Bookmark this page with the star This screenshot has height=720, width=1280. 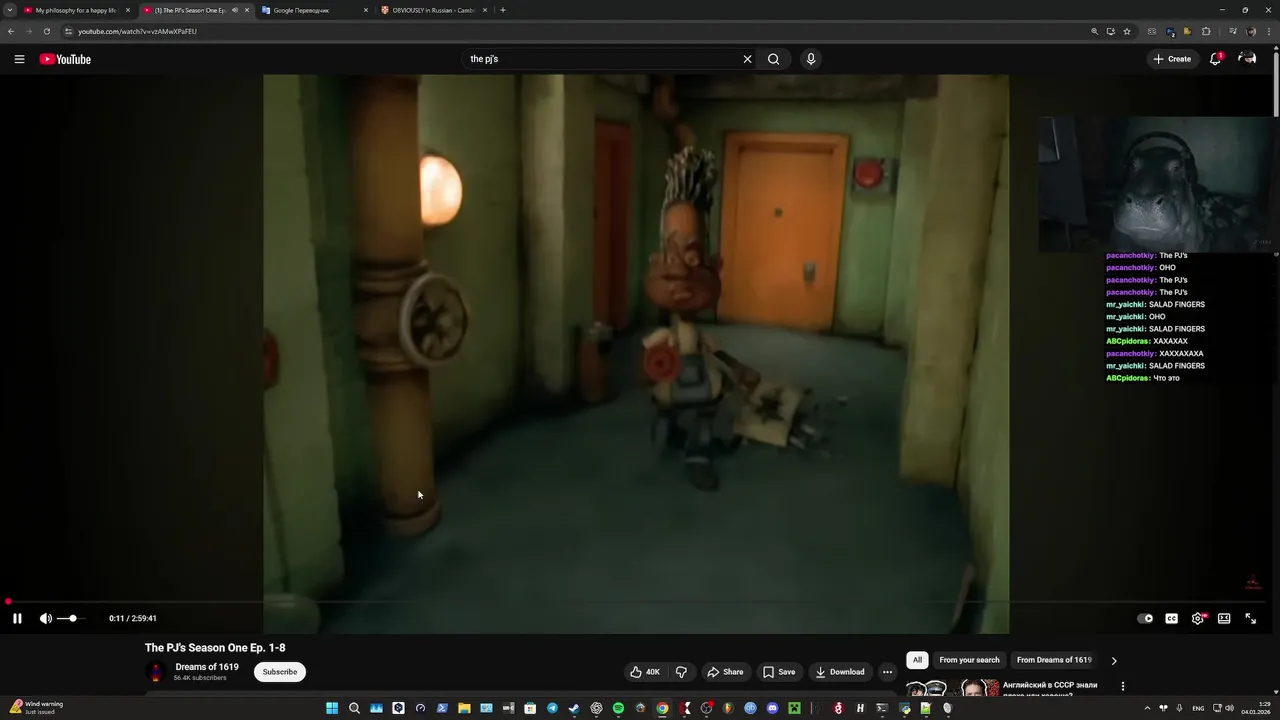tap(1127, 31)
